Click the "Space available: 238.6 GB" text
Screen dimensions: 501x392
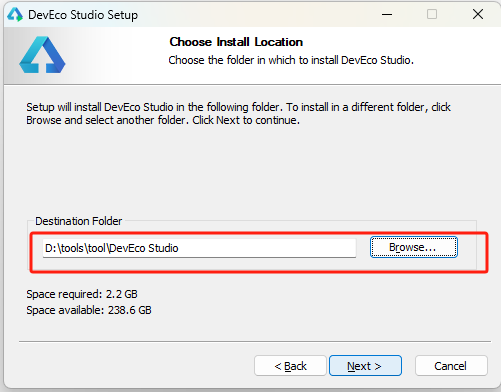[89, 310]
